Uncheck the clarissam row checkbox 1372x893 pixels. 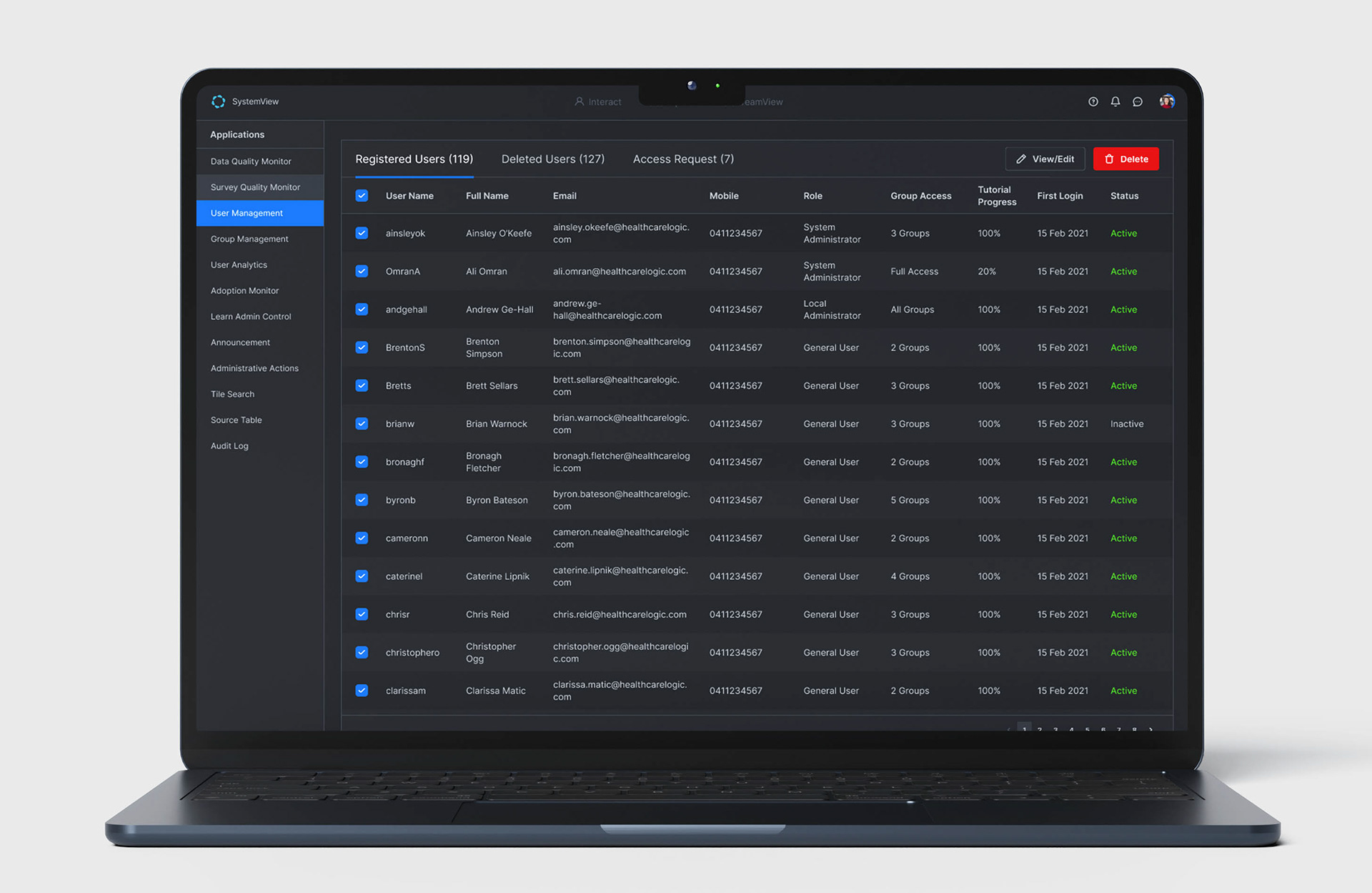(x=362, y=690)
